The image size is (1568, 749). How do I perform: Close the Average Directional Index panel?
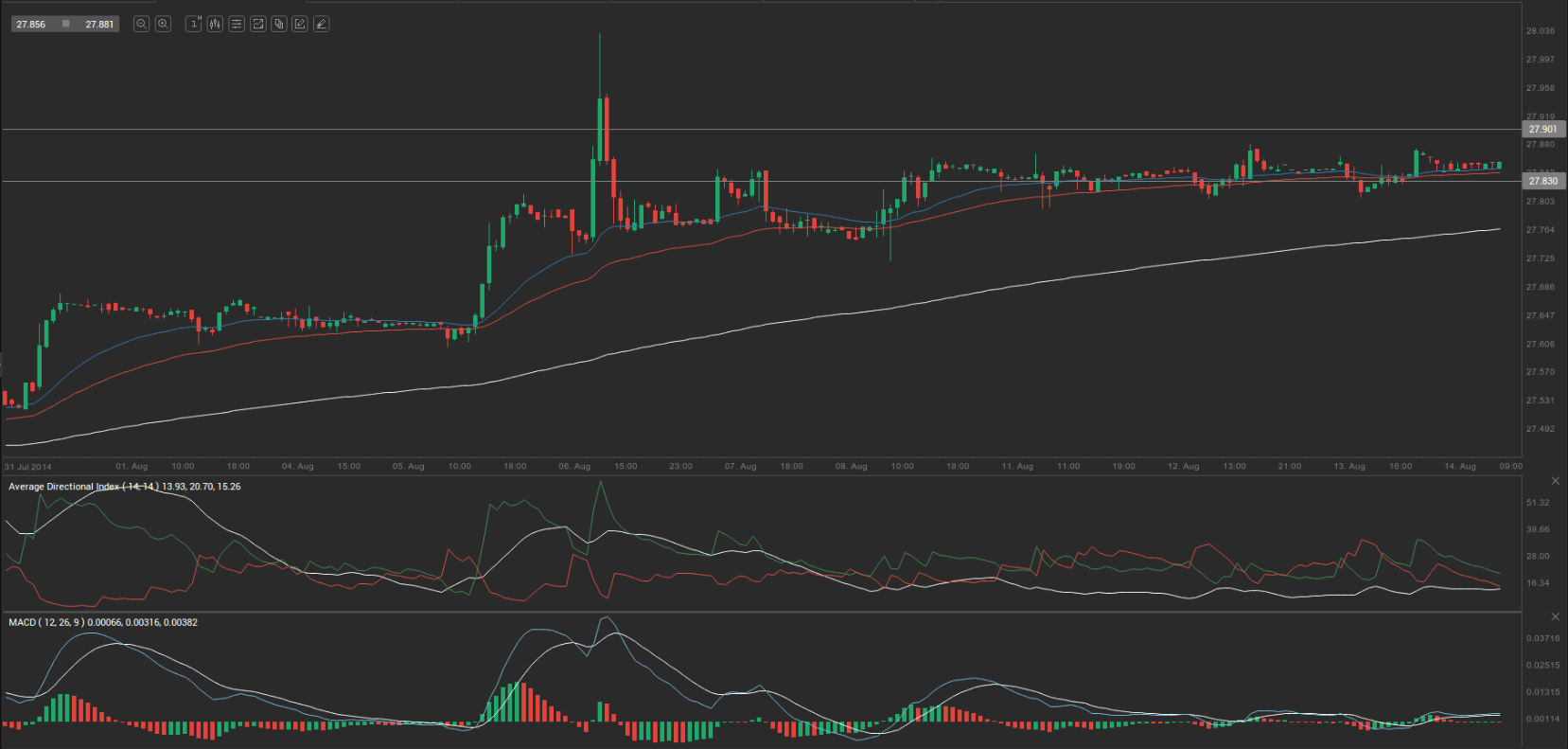(x=1556, y=481)
